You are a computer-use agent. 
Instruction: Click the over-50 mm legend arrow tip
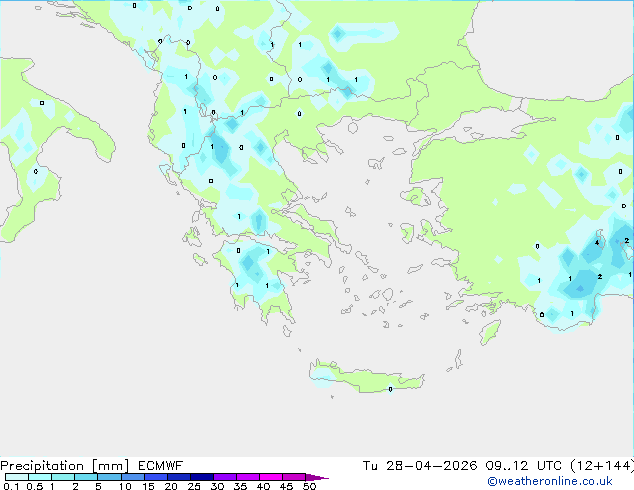317,477
